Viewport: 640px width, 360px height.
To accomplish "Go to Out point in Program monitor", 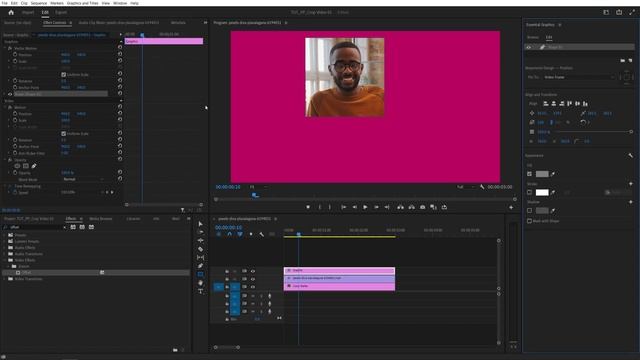I will click(x=387, y=207).
